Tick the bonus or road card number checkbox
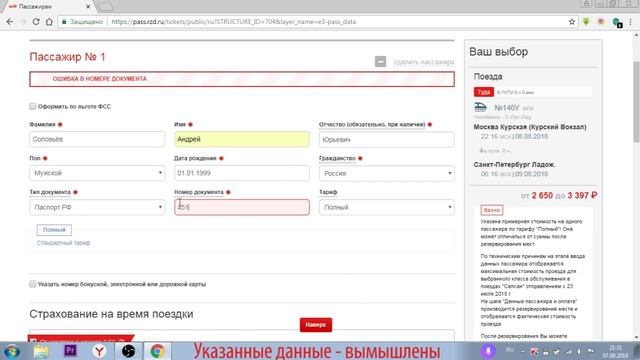Screen dimensions: 640x360 33,284
